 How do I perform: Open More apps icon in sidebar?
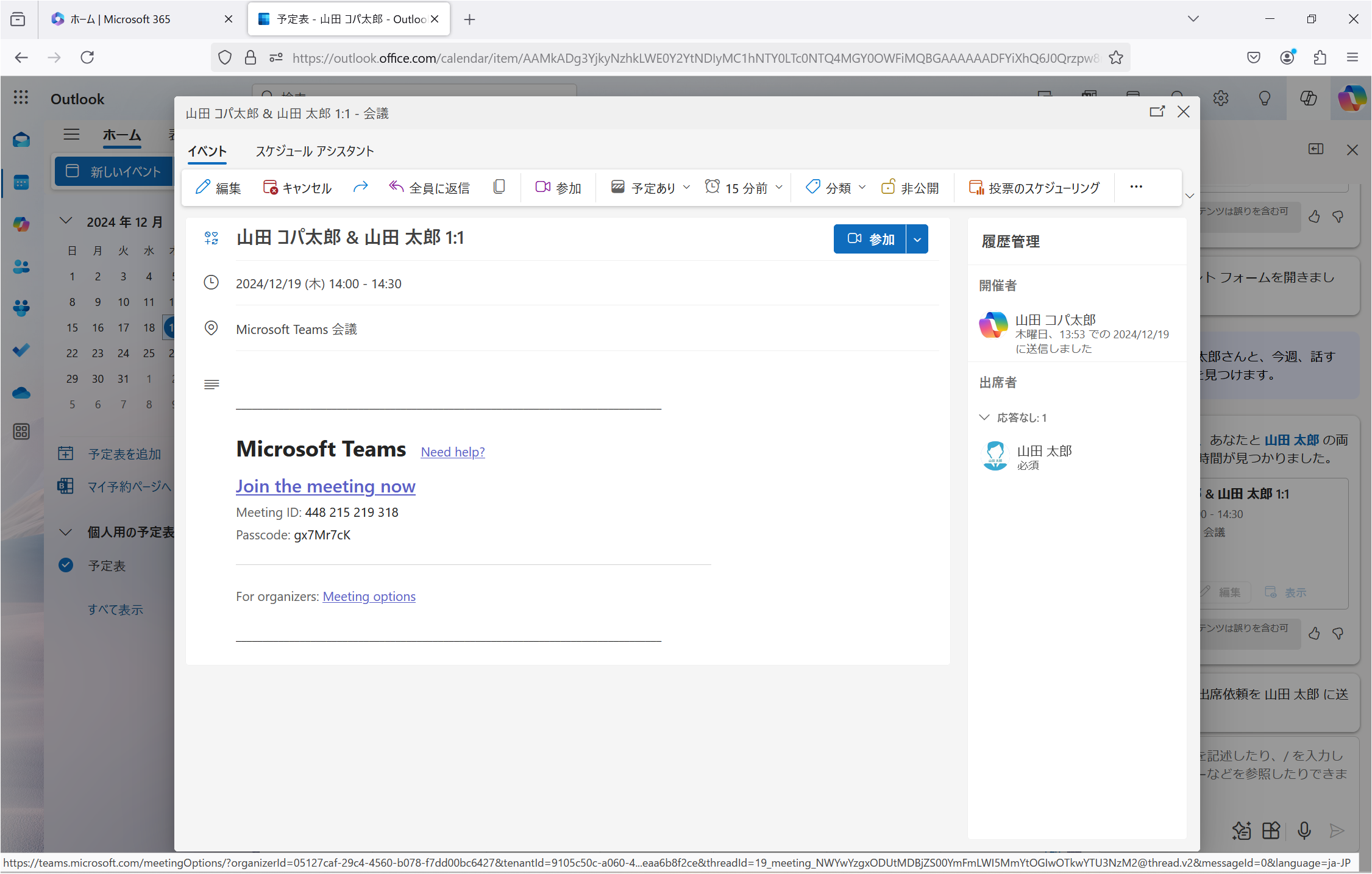click(21, 432)
